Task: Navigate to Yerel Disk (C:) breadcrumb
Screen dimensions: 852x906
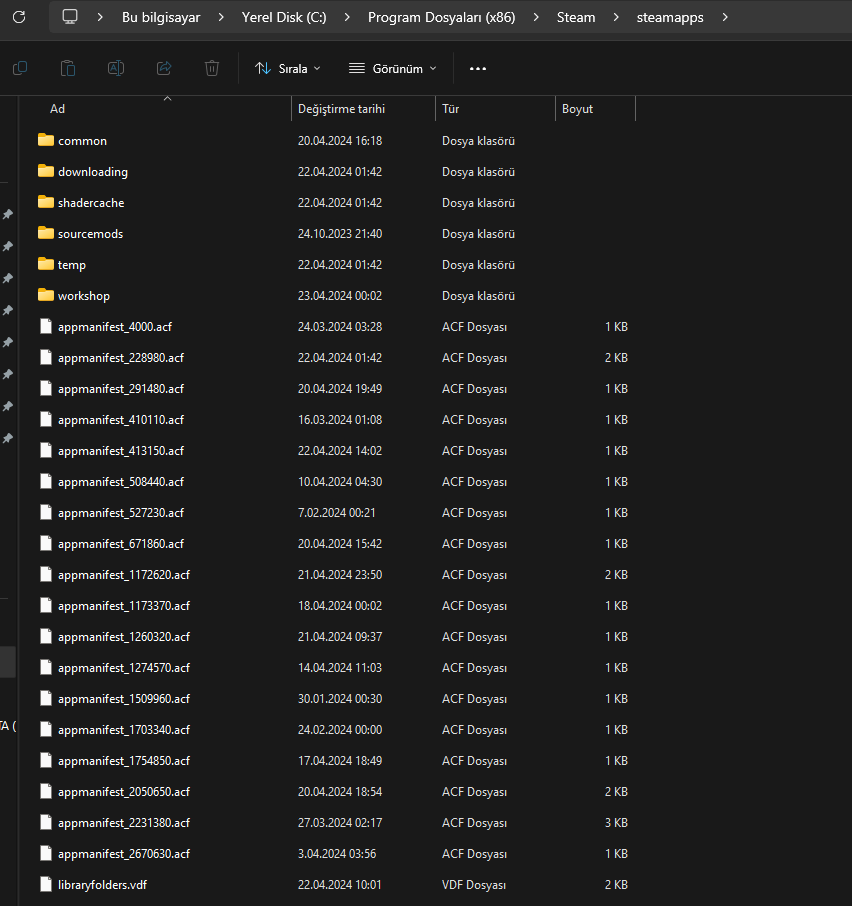Action: tap(284, 18)
